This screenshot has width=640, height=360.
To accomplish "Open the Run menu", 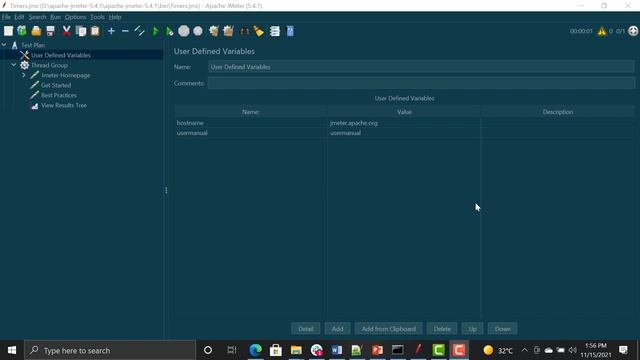I will point(56,17).
